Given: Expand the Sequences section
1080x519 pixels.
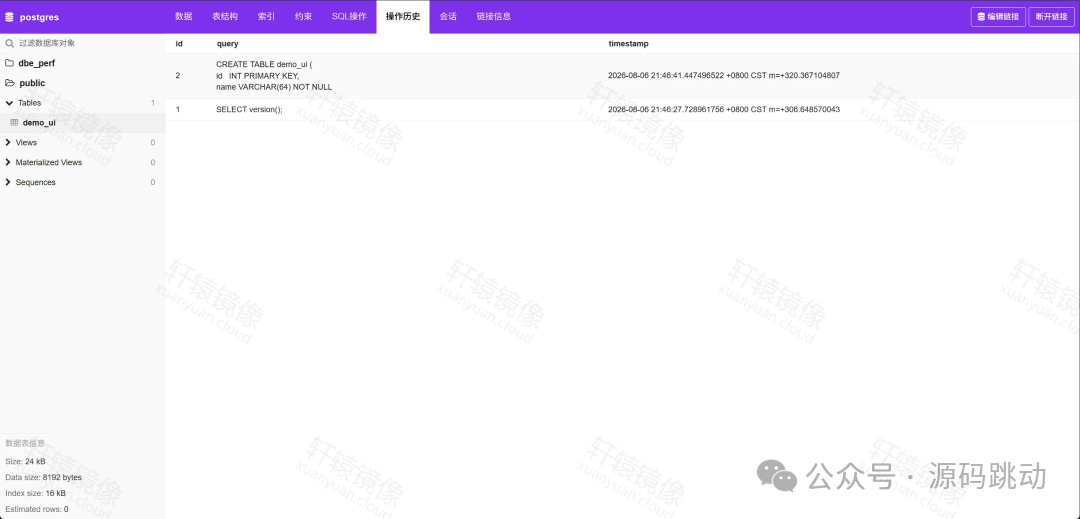Looking at the screenshot, I should click(8, 182).
